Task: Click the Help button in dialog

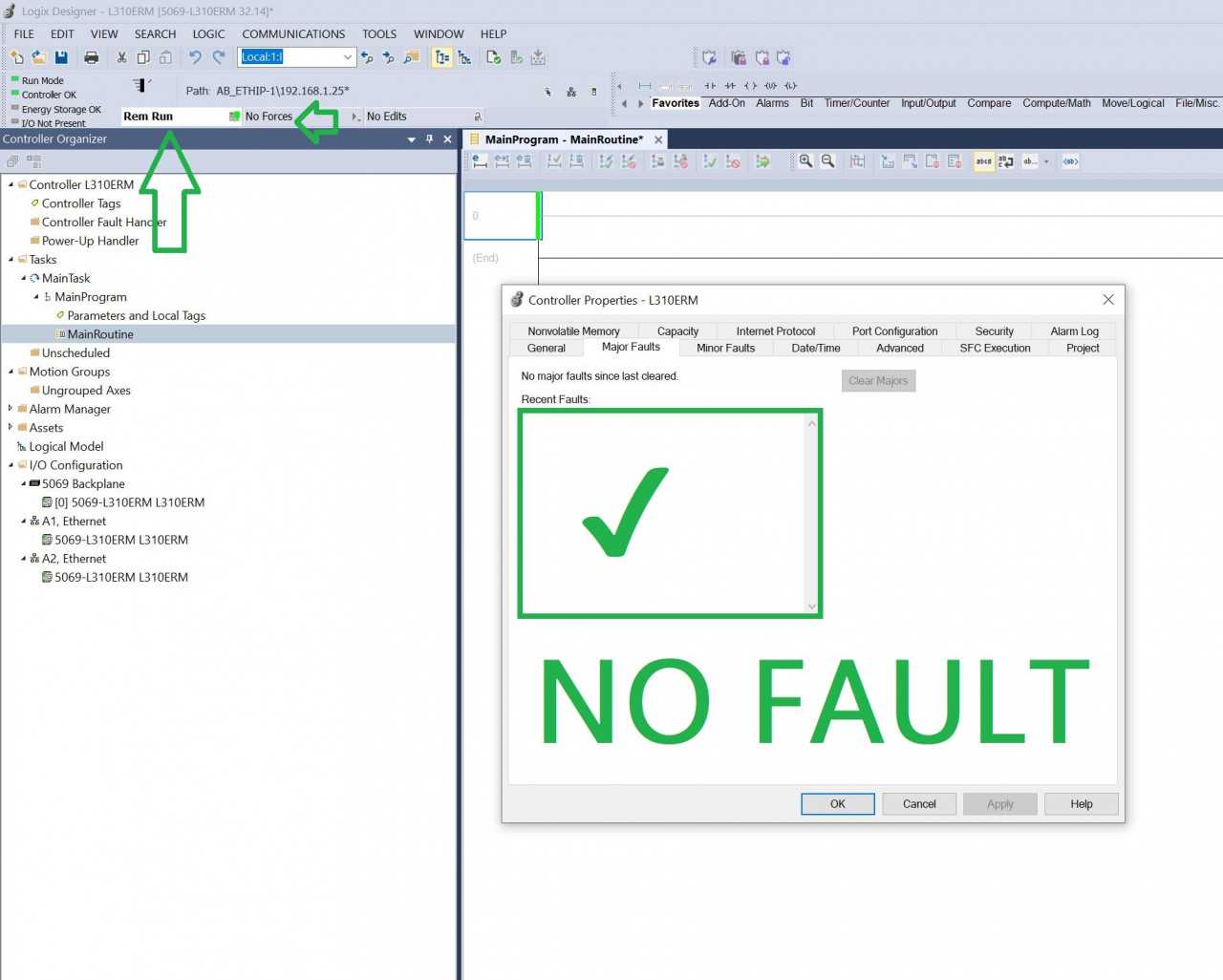Action: [x=1082, y=804]
